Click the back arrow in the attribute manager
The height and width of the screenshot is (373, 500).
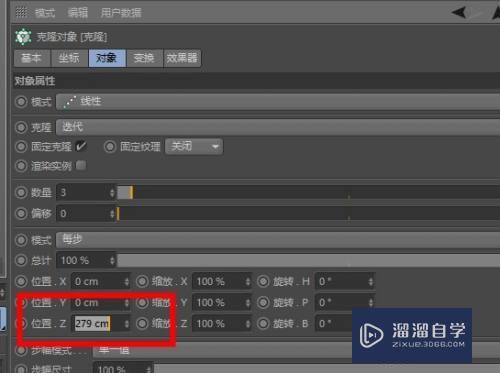pos(459,13)
